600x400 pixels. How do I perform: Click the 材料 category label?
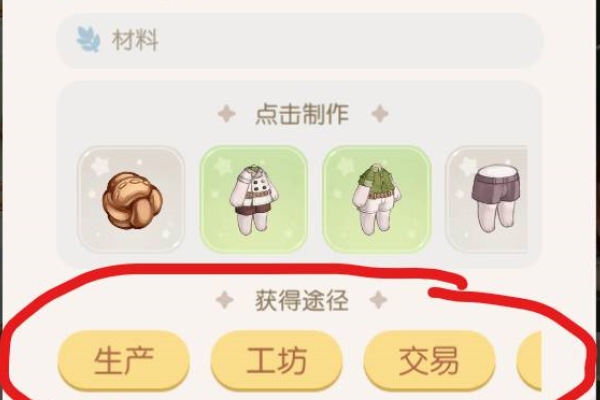coord(135,40)
